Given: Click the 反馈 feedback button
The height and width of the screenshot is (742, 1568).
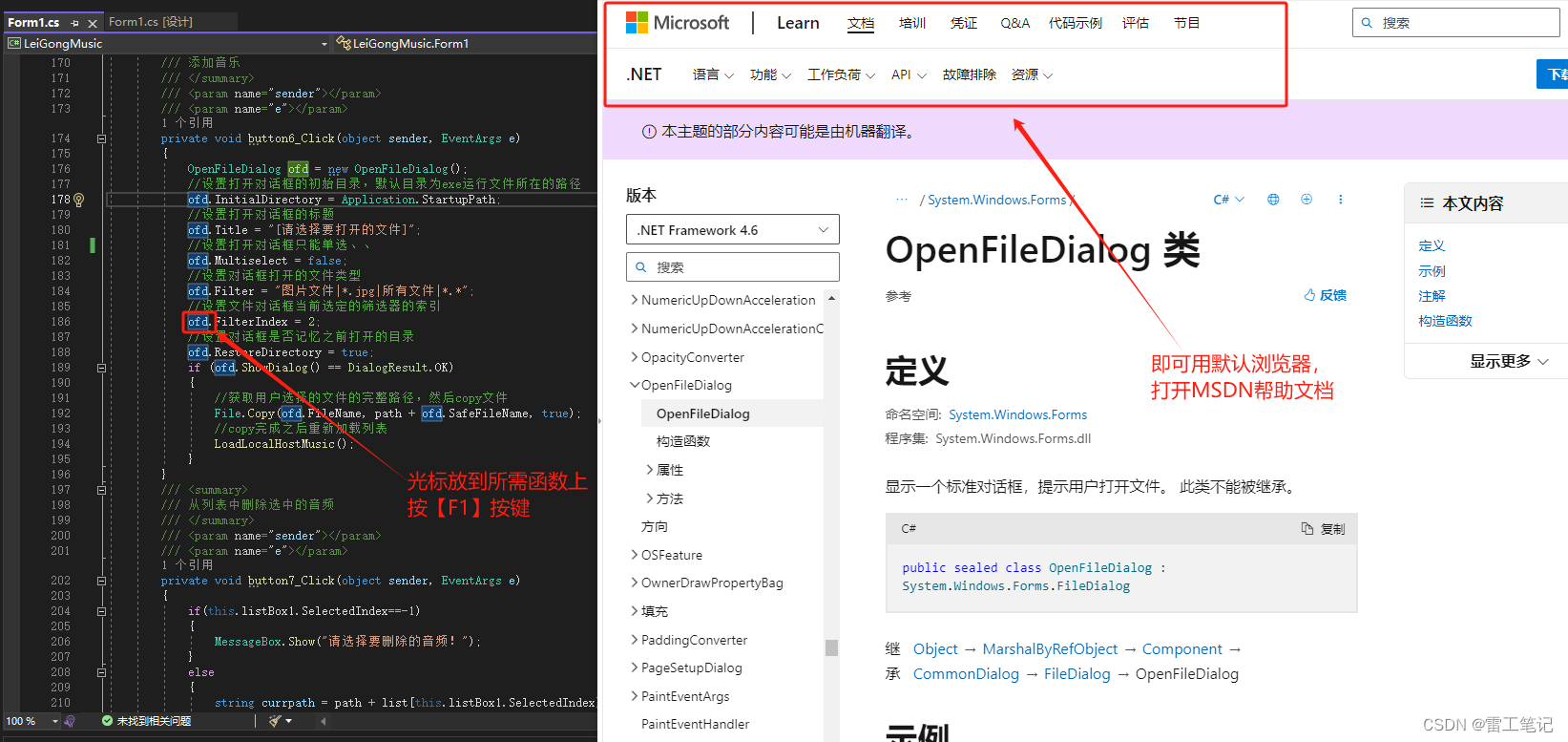Looking at the screenshot, I should click(x=1326, y=295).
